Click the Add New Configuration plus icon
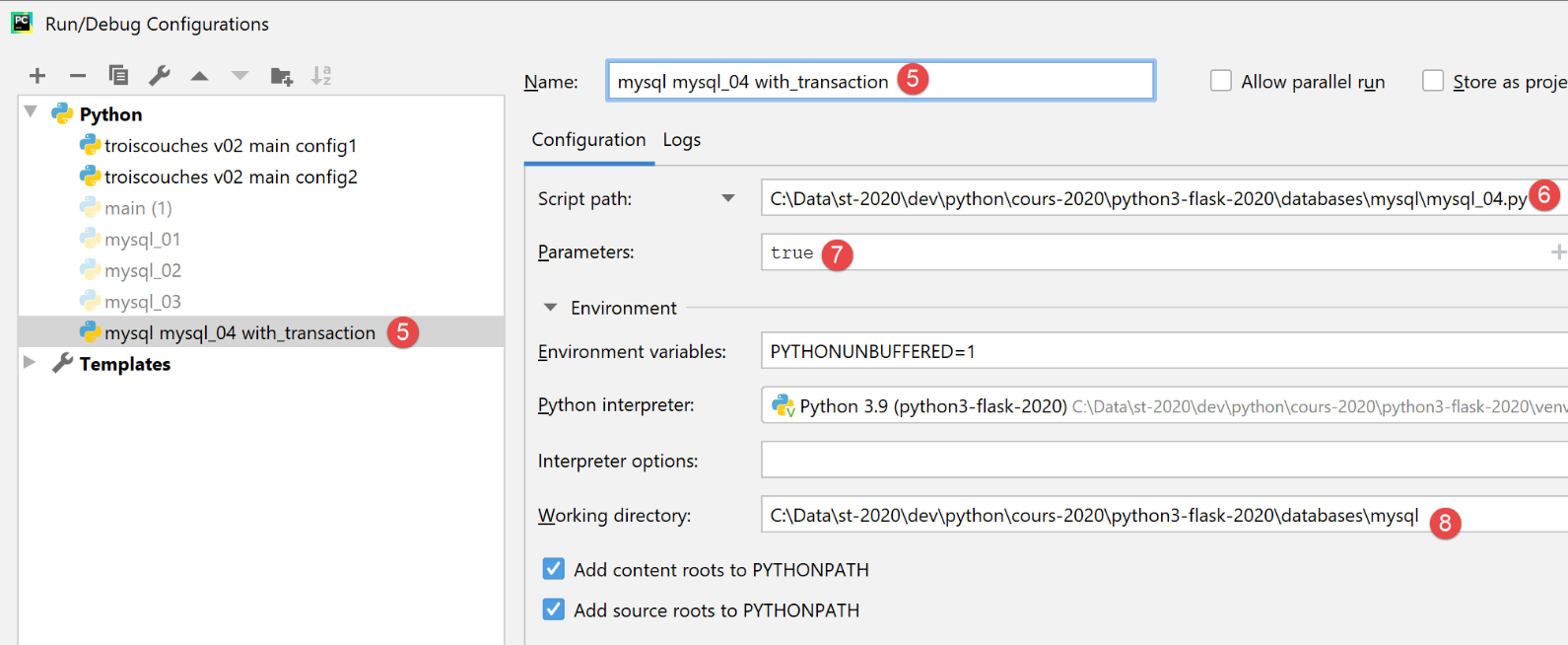1568x645 pixels. pyautogui.click(x=37, y=76)
